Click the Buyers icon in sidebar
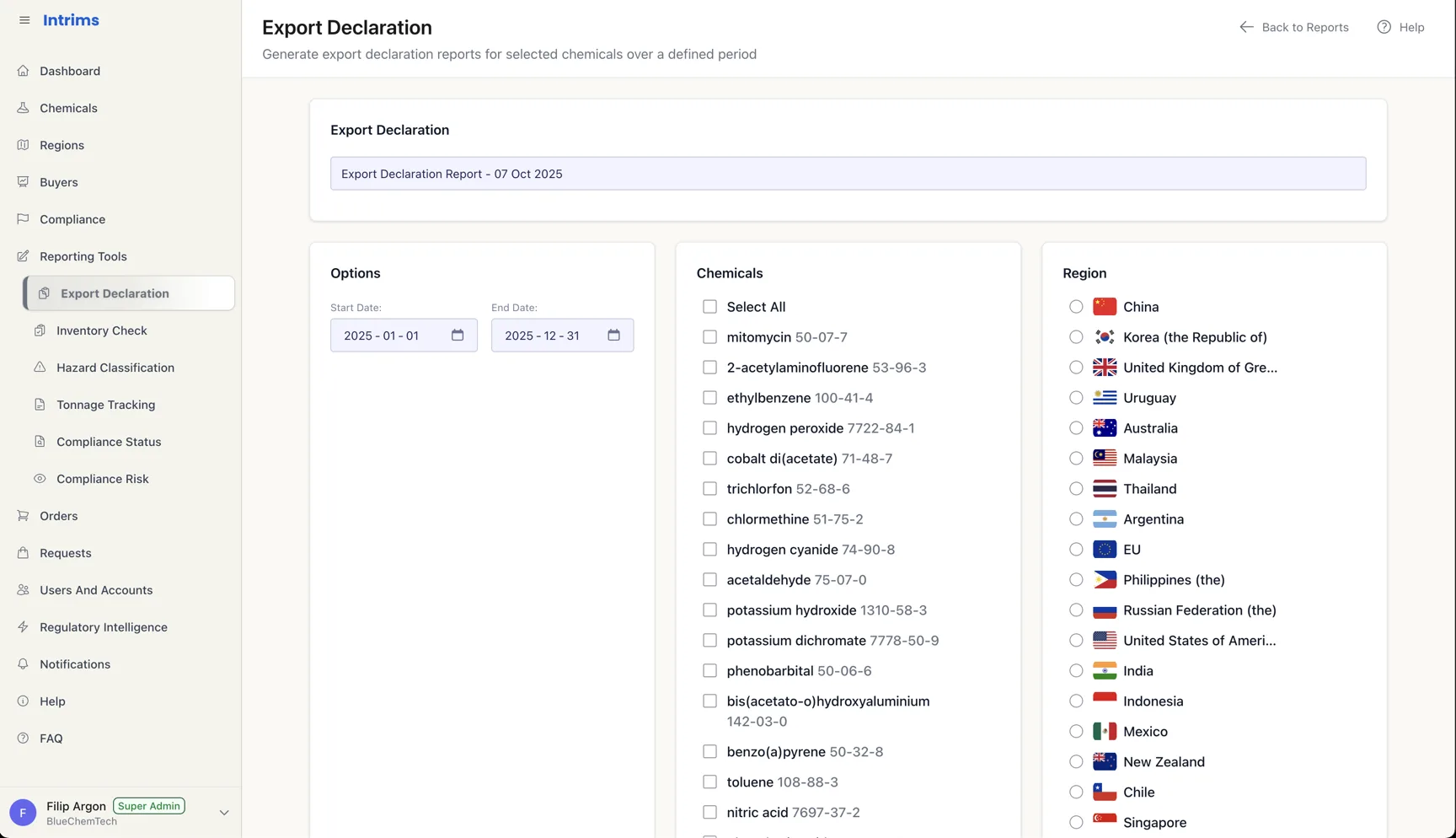 coord(23,182)
